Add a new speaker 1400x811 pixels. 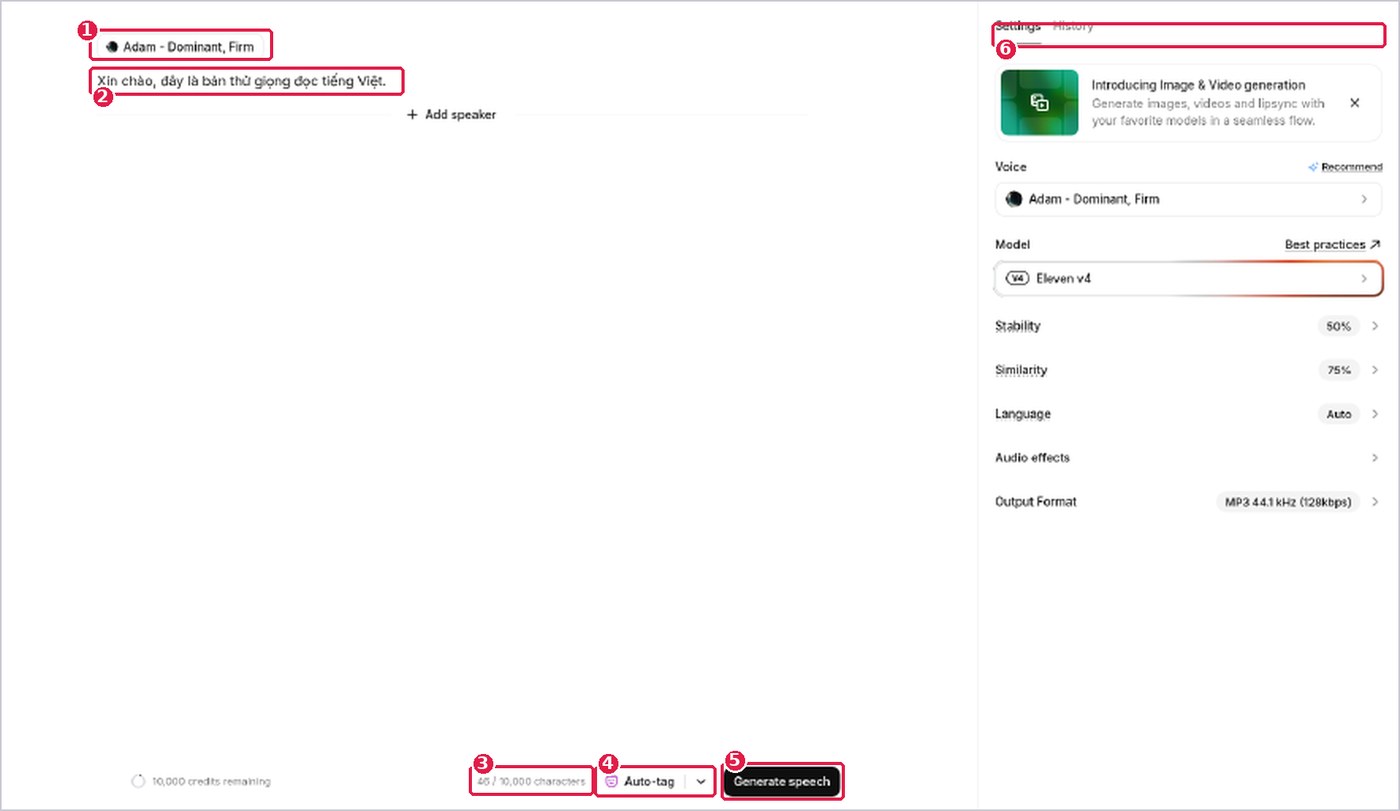coord(451,114)
